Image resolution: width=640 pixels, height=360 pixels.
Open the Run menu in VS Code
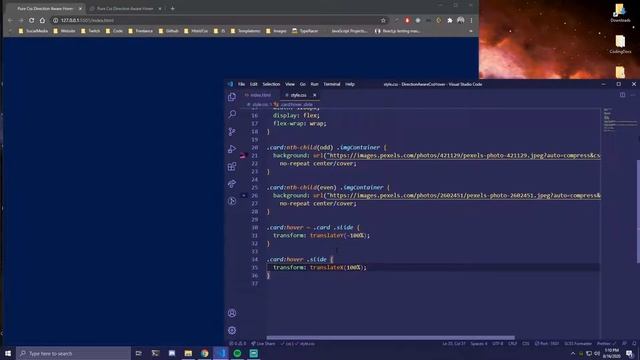pyautogui.click(x=314, y=84)
